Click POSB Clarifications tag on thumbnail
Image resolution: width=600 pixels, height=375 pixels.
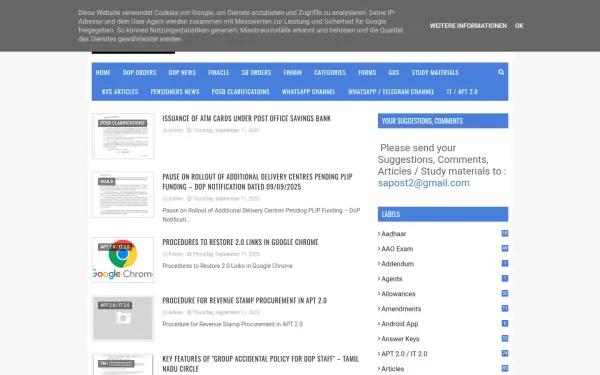click(122, 123)
